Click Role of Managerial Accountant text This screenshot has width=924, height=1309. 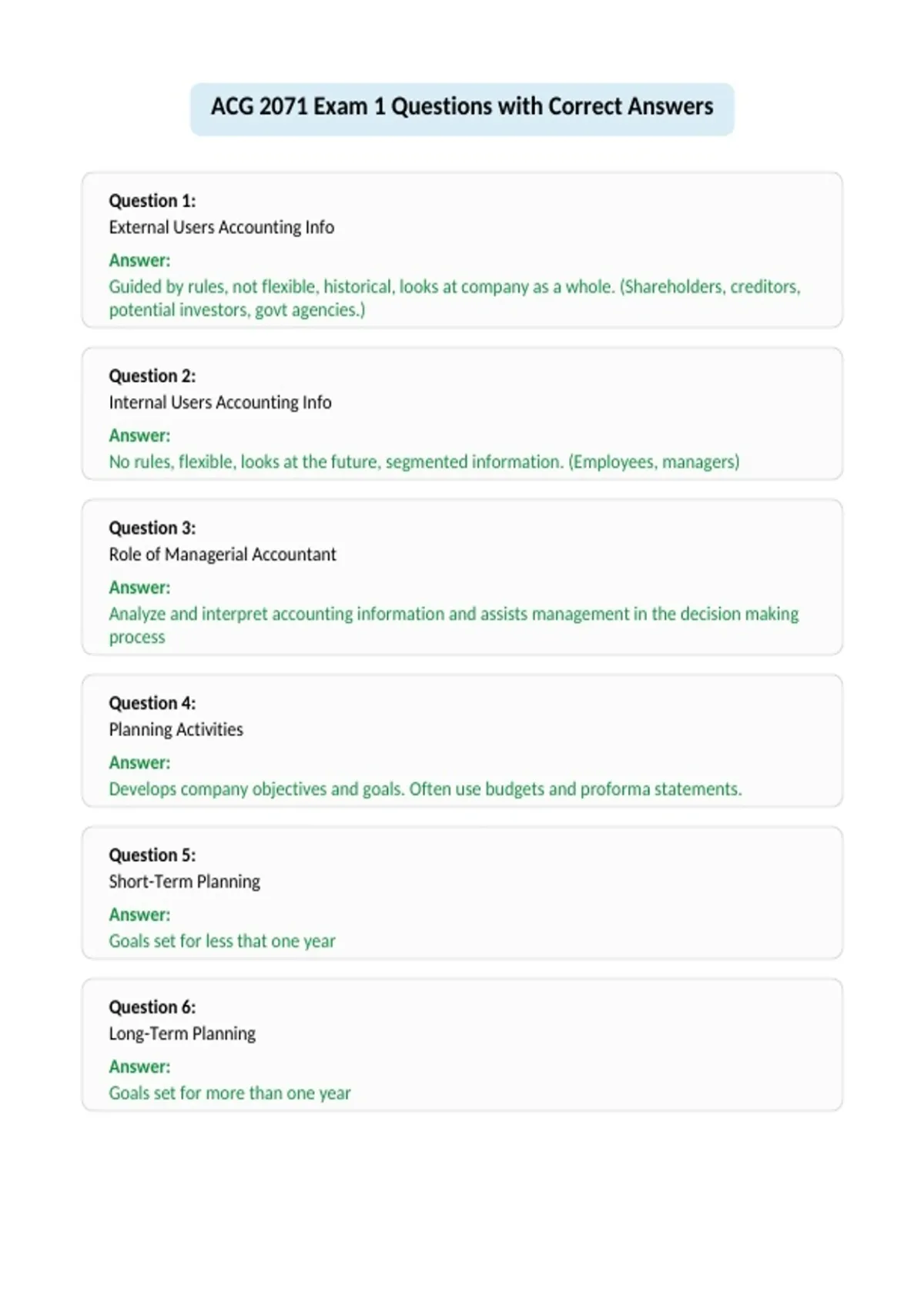[x=223, y=554]
